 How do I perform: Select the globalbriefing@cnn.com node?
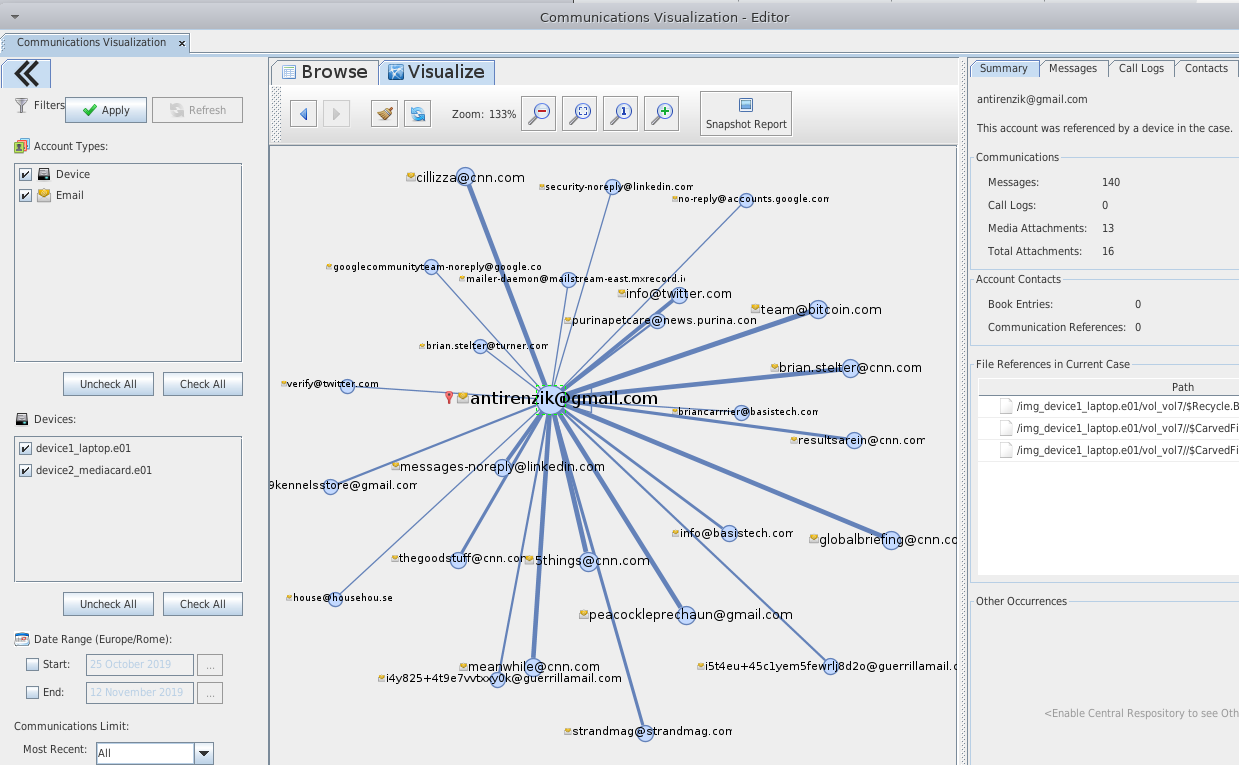(892, 540)
